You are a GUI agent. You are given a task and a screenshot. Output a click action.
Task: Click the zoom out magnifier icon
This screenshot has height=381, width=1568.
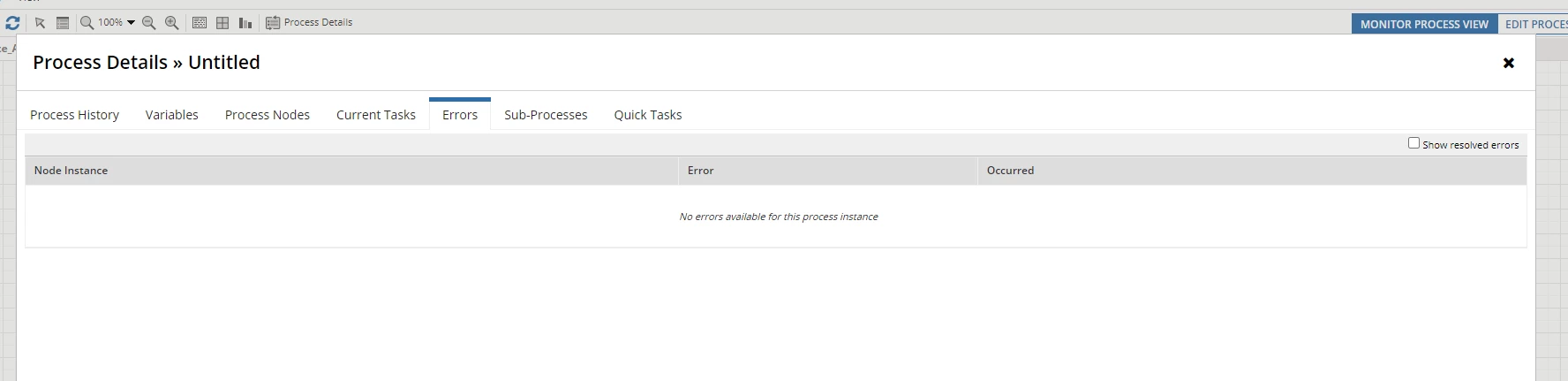[x=149, y=23]
